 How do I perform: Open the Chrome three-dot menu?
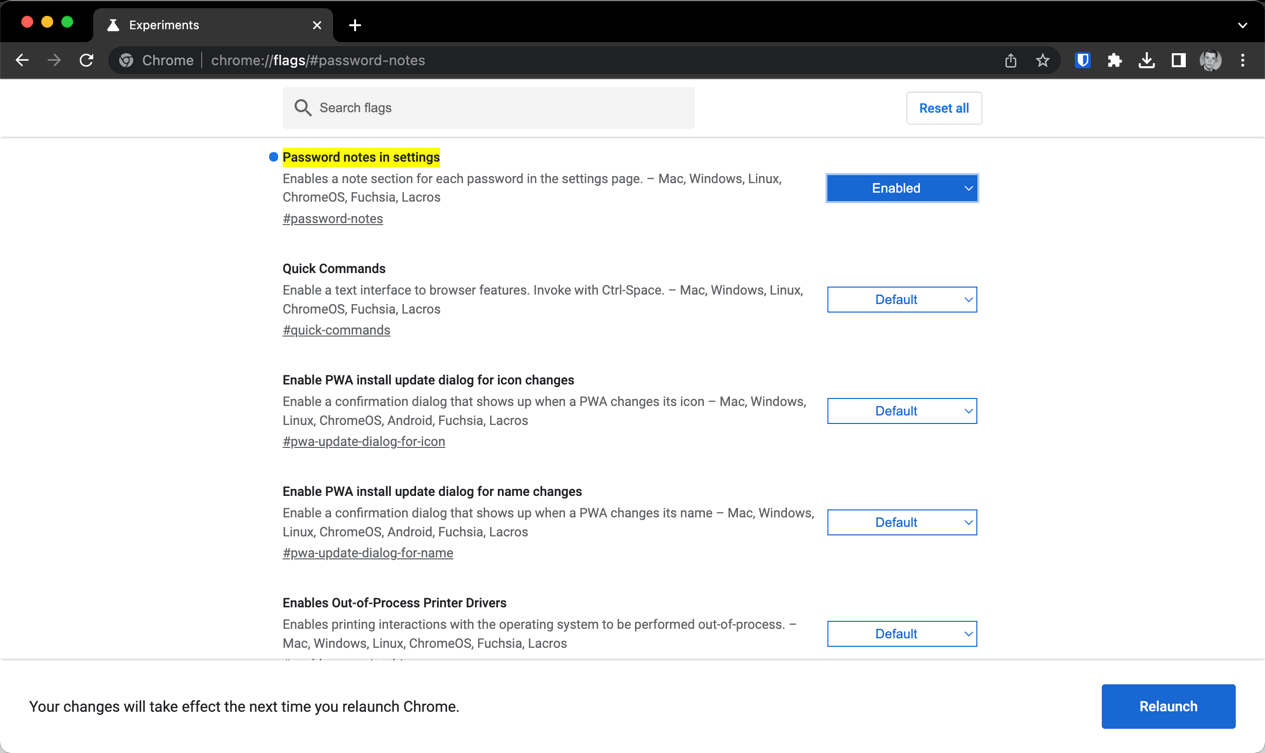[x=1243, y=61]
